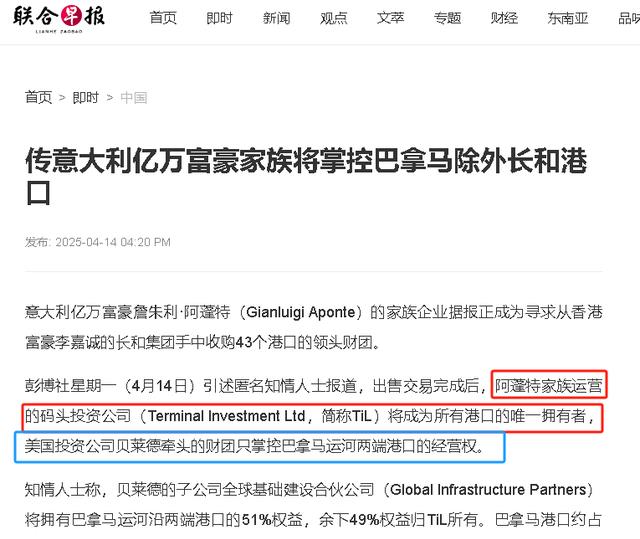Click the sentence starting 美国投资公司贝莱德牵头
The height and width of the screenshot is (539, 640).
255,446
